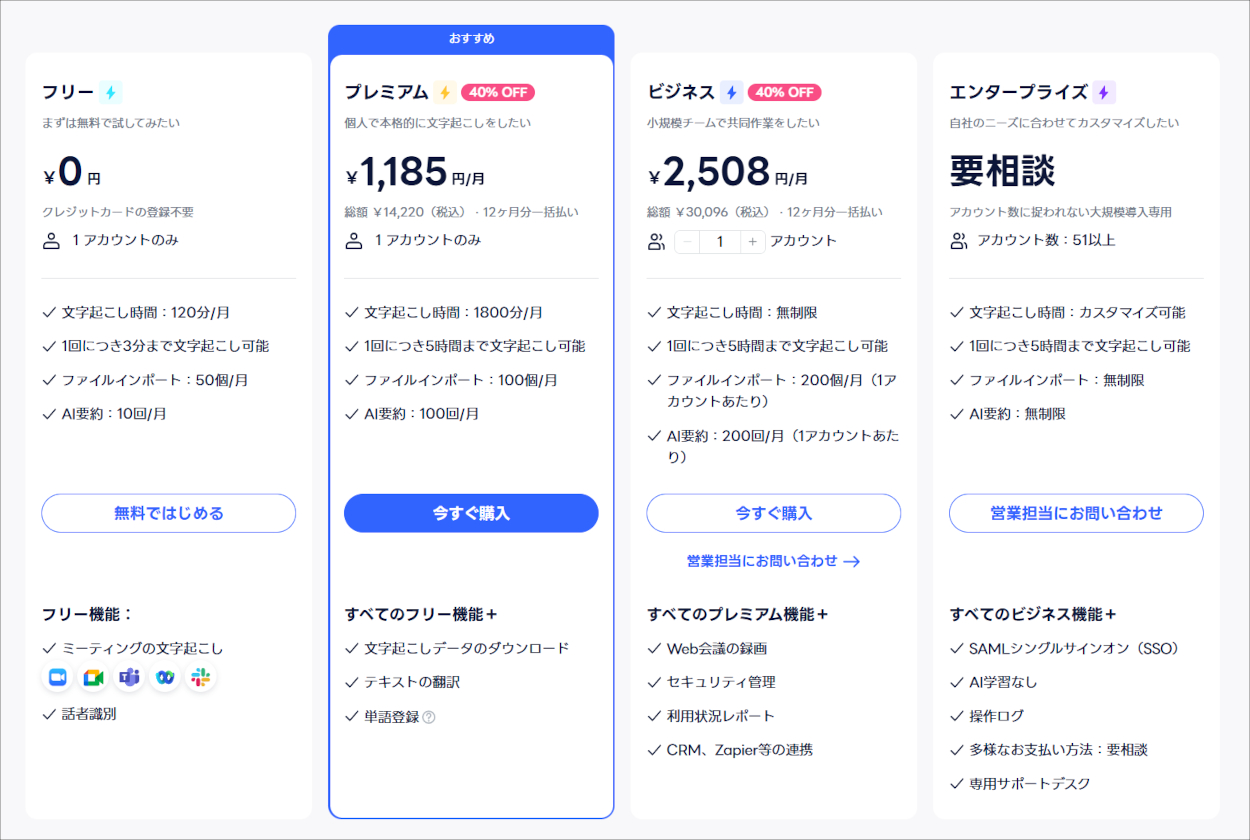Click the Microsoft Teams icon
The image size is (1250, 840).
click(x=129, y=677)
